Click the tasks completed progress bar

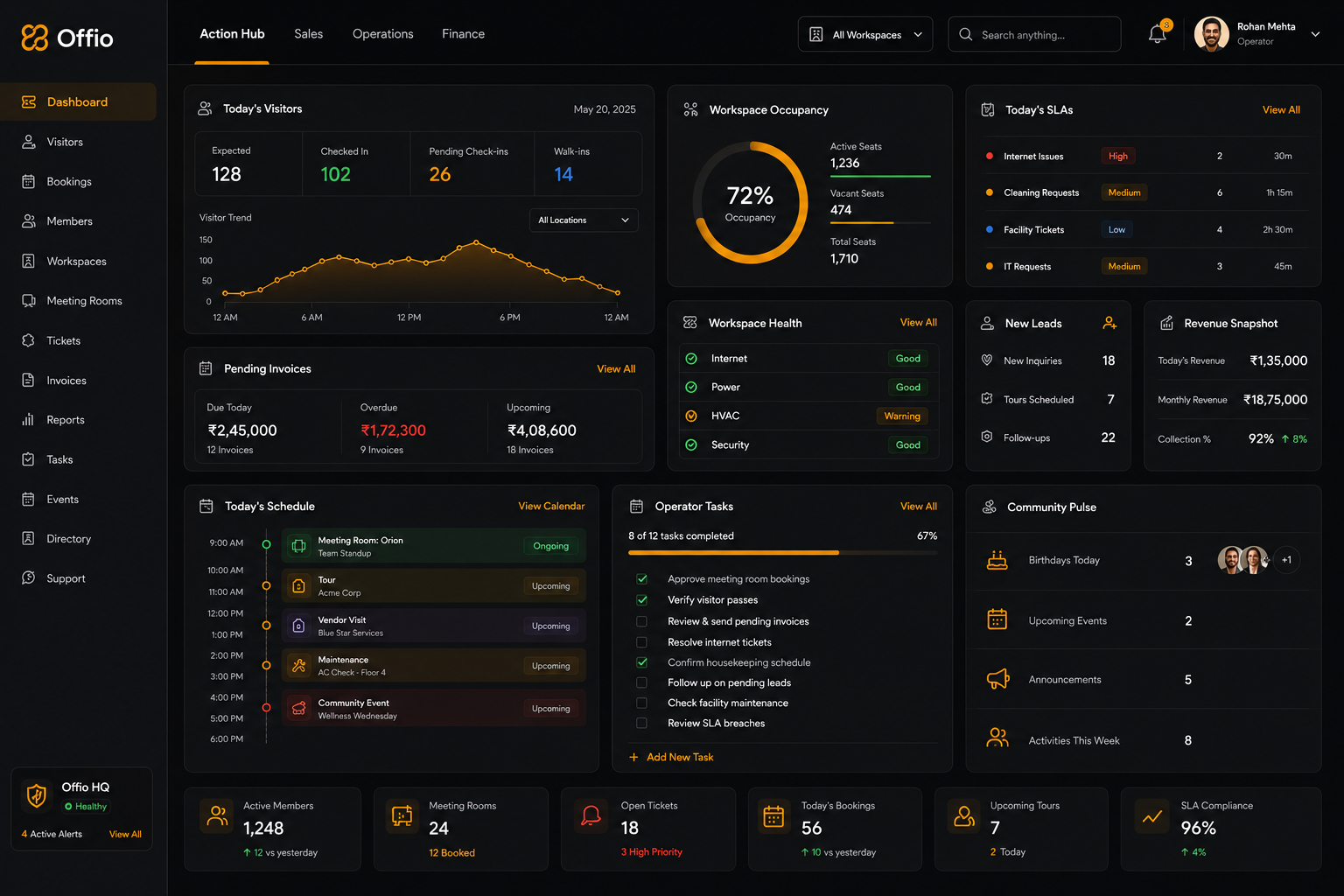pyautogui.click(x=782, y=553)
